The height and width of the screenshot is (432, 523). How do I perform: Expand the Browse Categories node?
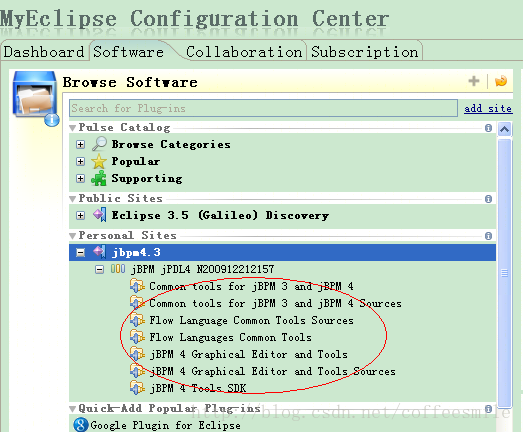tap(80, 144)
